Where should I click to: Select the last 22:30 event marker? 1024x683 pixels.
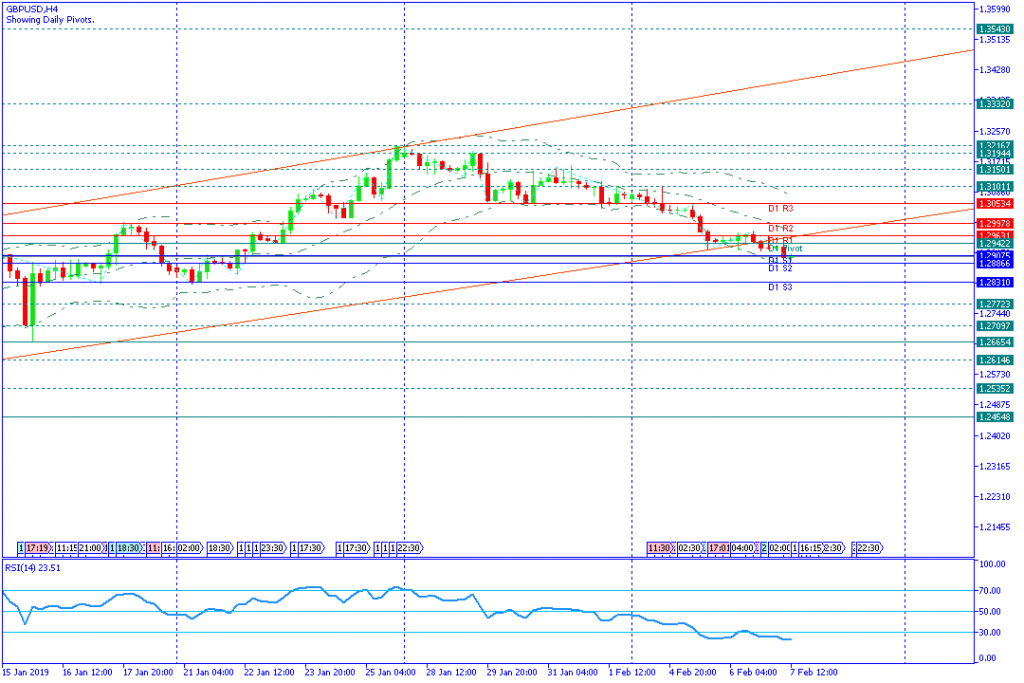(868, 548)
